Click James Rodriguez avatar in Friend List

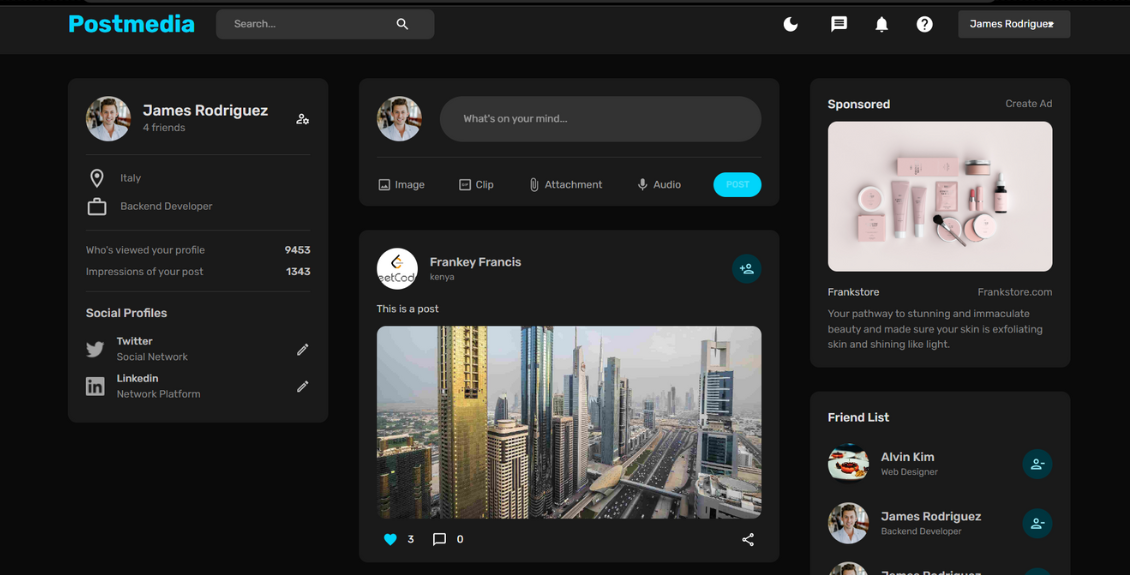pyautogui.click(x=848, y=523)
